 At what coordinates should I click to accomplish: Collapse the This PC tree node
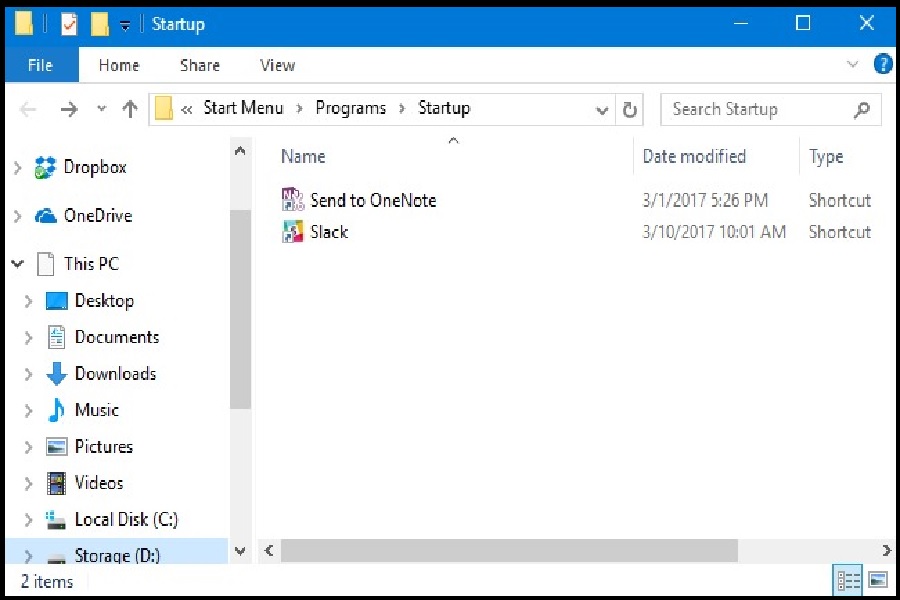point(17,264)
